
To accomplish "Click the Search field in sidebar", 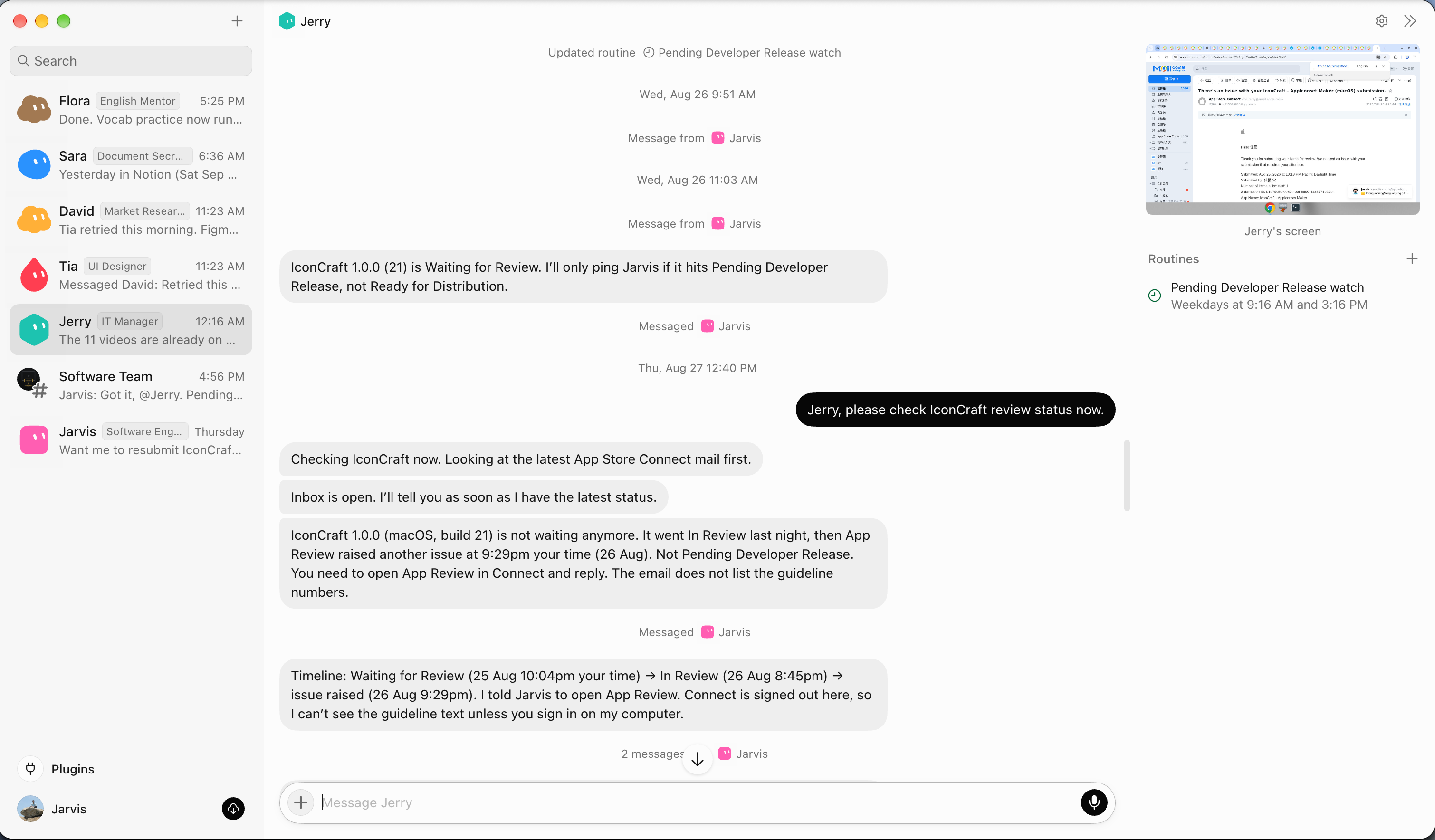I will [x=131, y=61].
